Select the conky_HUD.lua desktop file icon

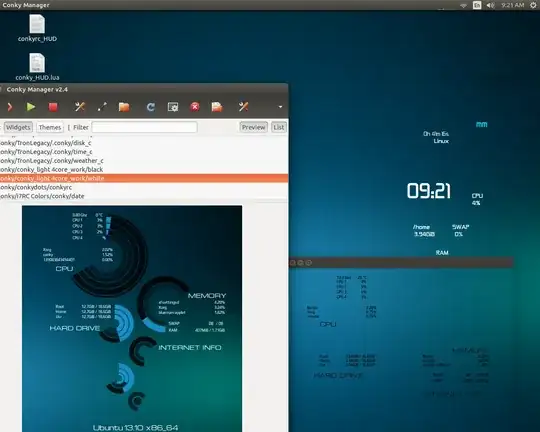(37, 67)
